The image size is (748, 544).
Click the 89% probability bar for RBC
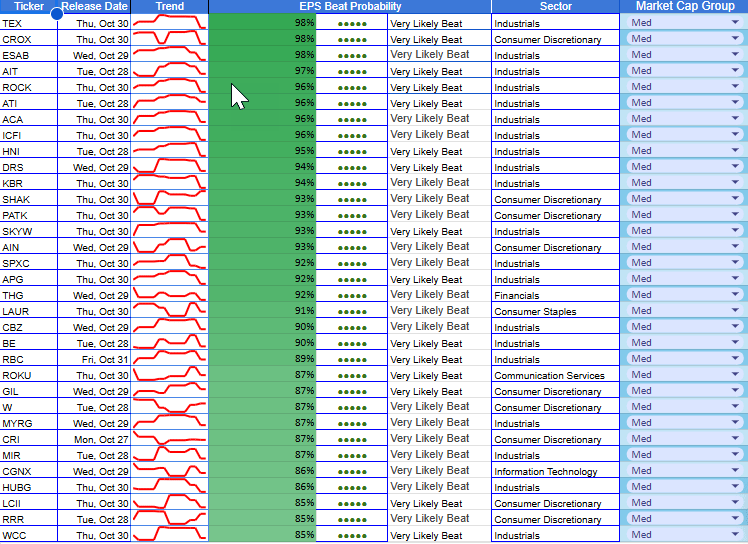pos(262,358)
